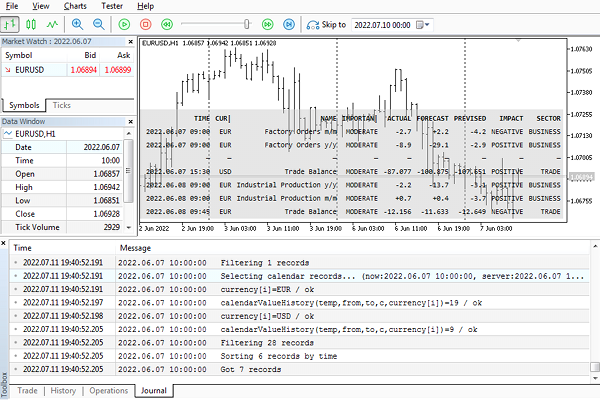Switch to the Ticks tab
This screenshot has width=600, height=400.
pyautogui.click(x=62, y=105)
